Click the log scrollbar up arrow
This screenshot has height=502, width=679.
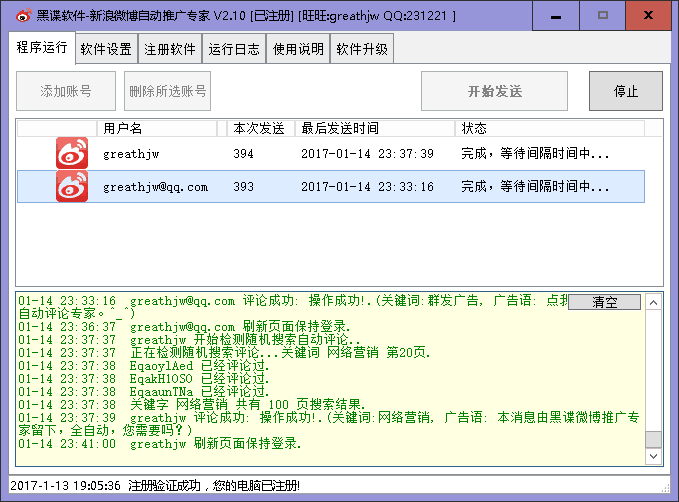point(653,302)
